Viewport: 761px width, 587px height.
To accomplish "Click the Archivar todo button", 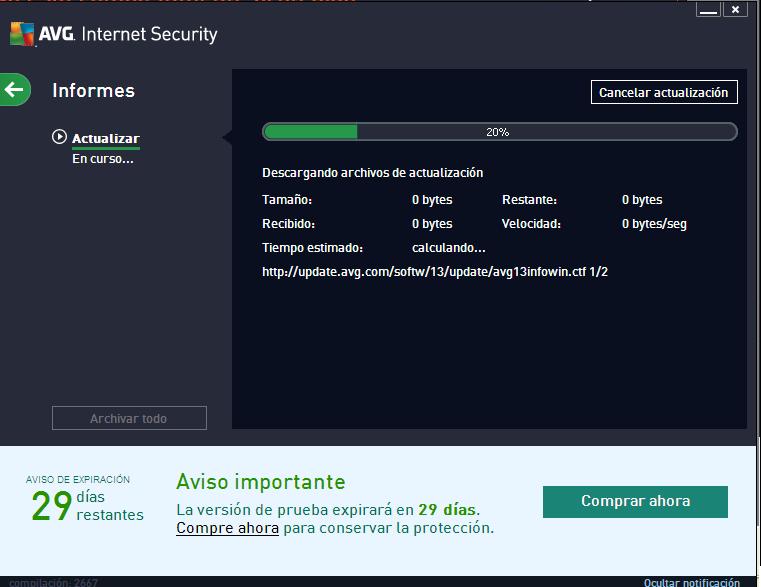I will 129,418.
